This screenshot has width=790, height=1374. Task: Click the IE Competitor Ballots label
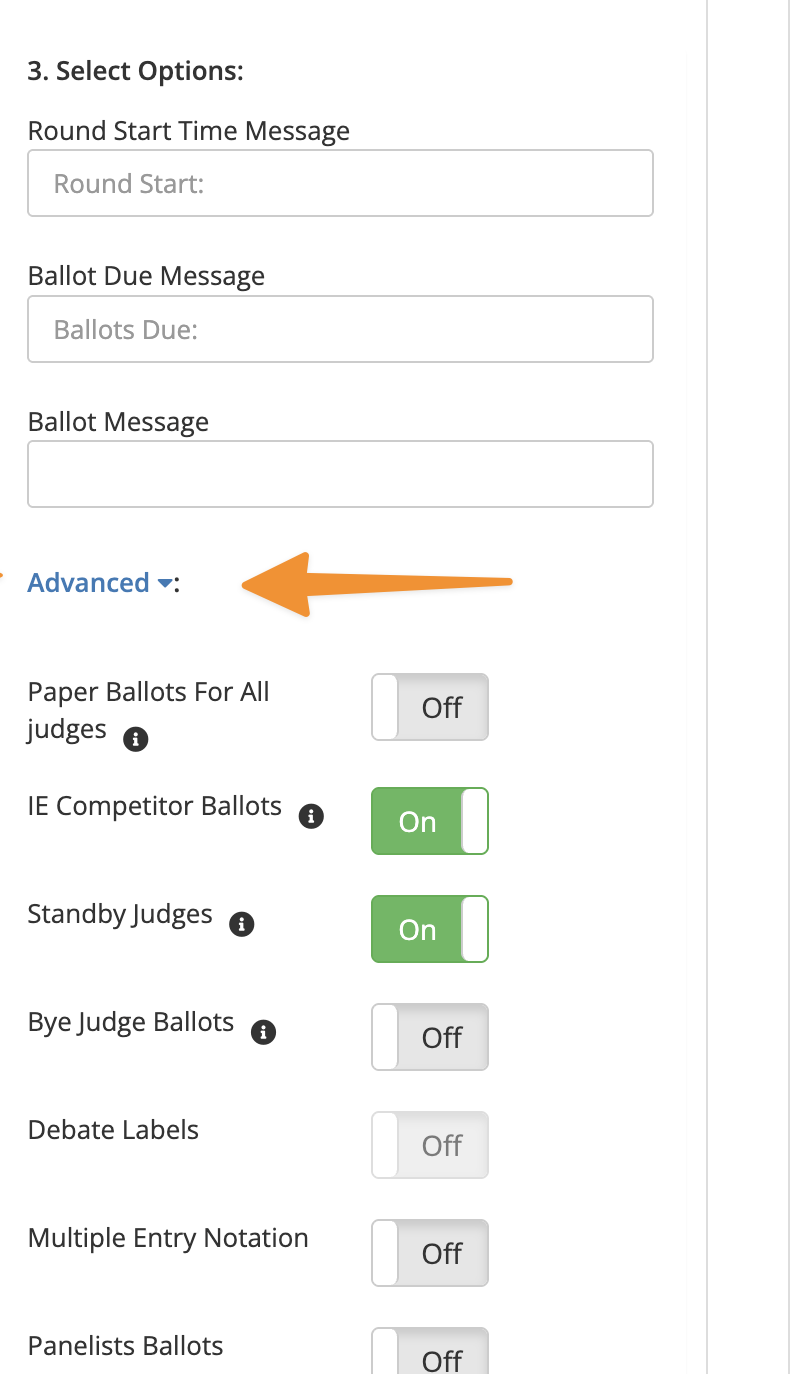[x=155, y=806]
